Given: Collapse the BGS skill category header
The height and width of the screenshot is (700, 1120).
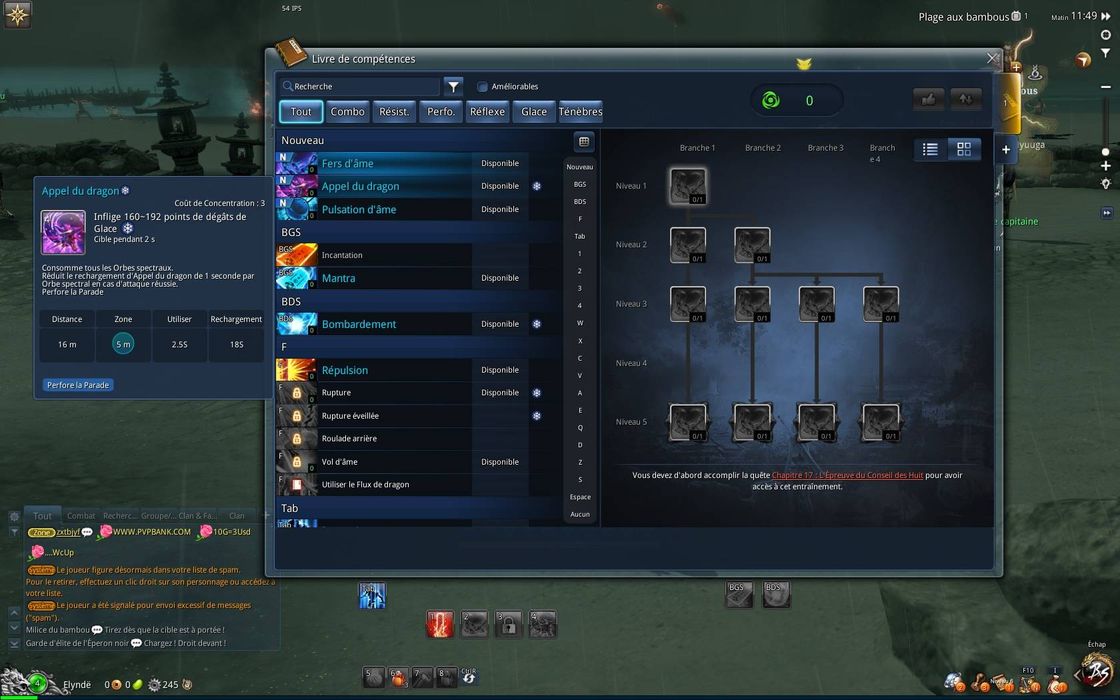Looking at the screenshot, I should click(291, 232).
